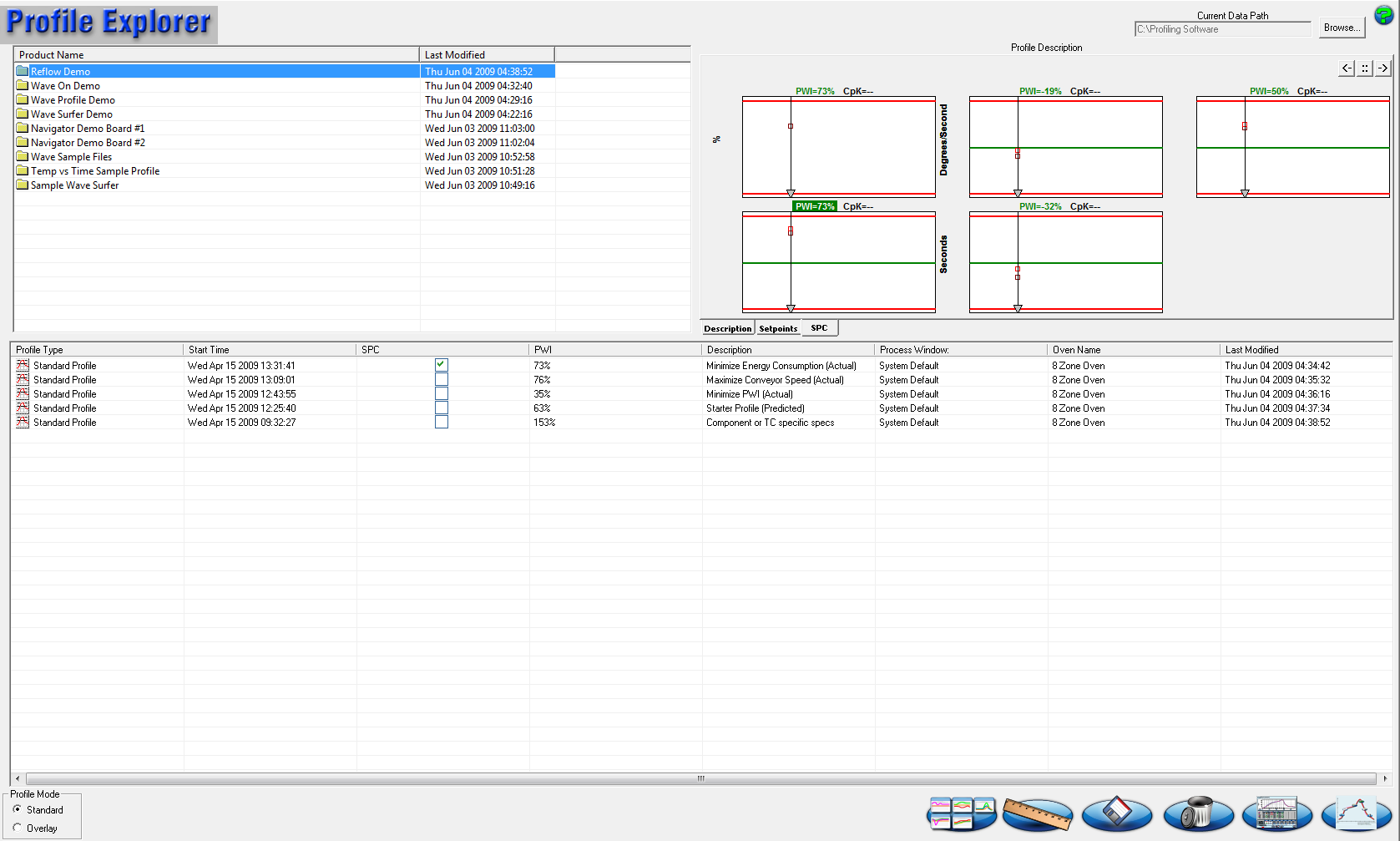The width and height of the screenshot is (1400, 841).
Task: Click the Browse... button
Action: coord(1342,28)
